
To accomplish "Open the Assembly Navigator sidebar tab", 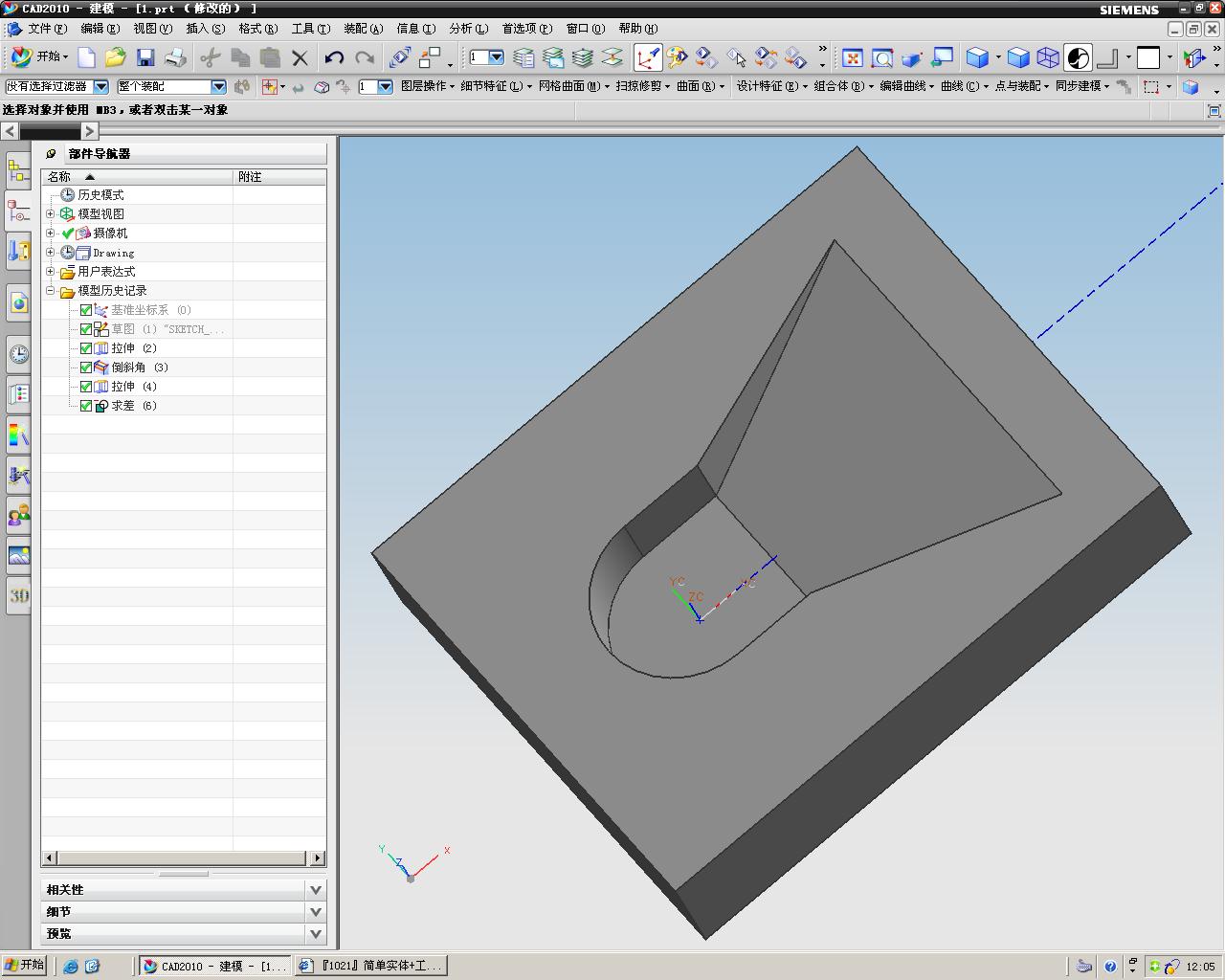I will [x=18, y=171].
